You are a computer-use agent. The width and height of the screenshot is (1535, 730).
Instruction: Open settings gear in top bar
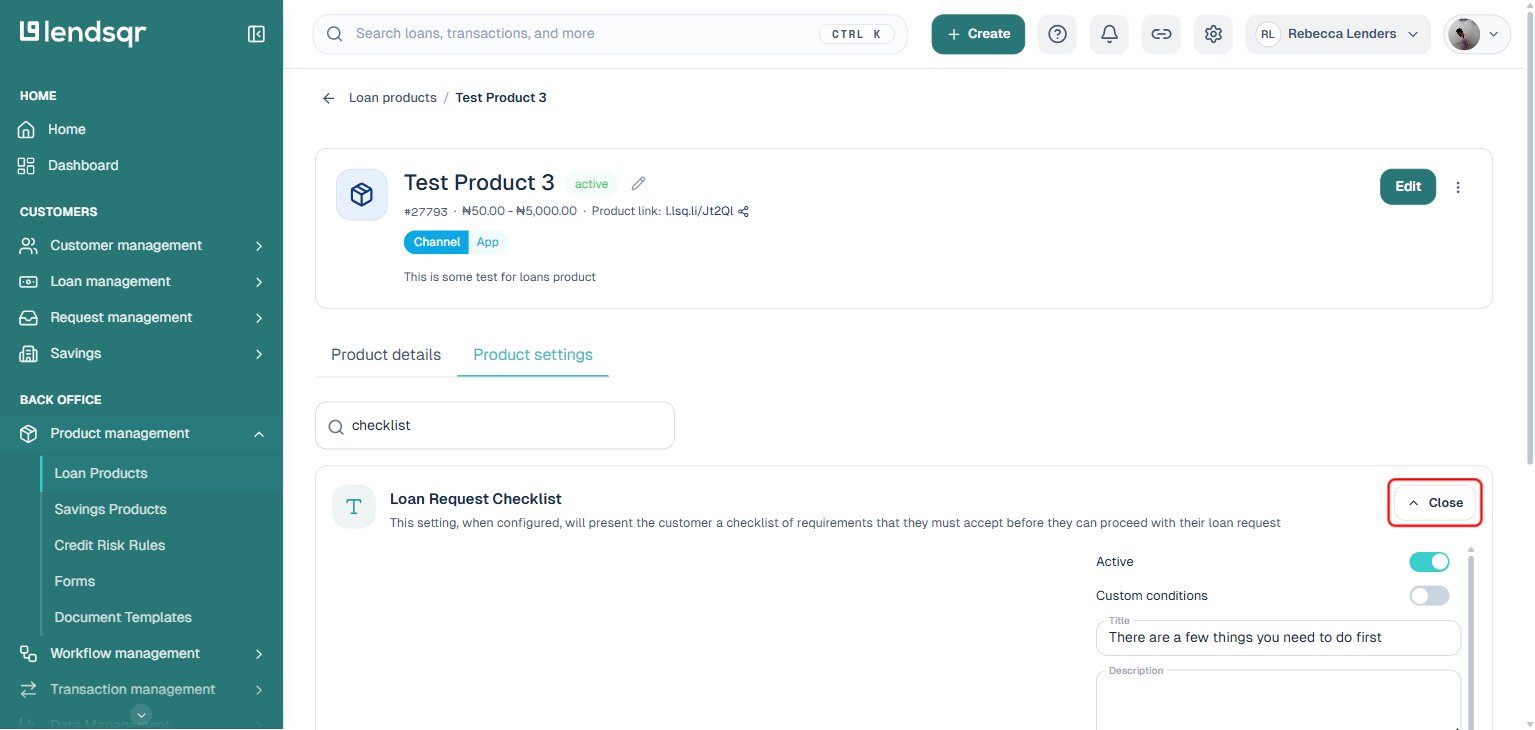click(x=1213, y=34)
